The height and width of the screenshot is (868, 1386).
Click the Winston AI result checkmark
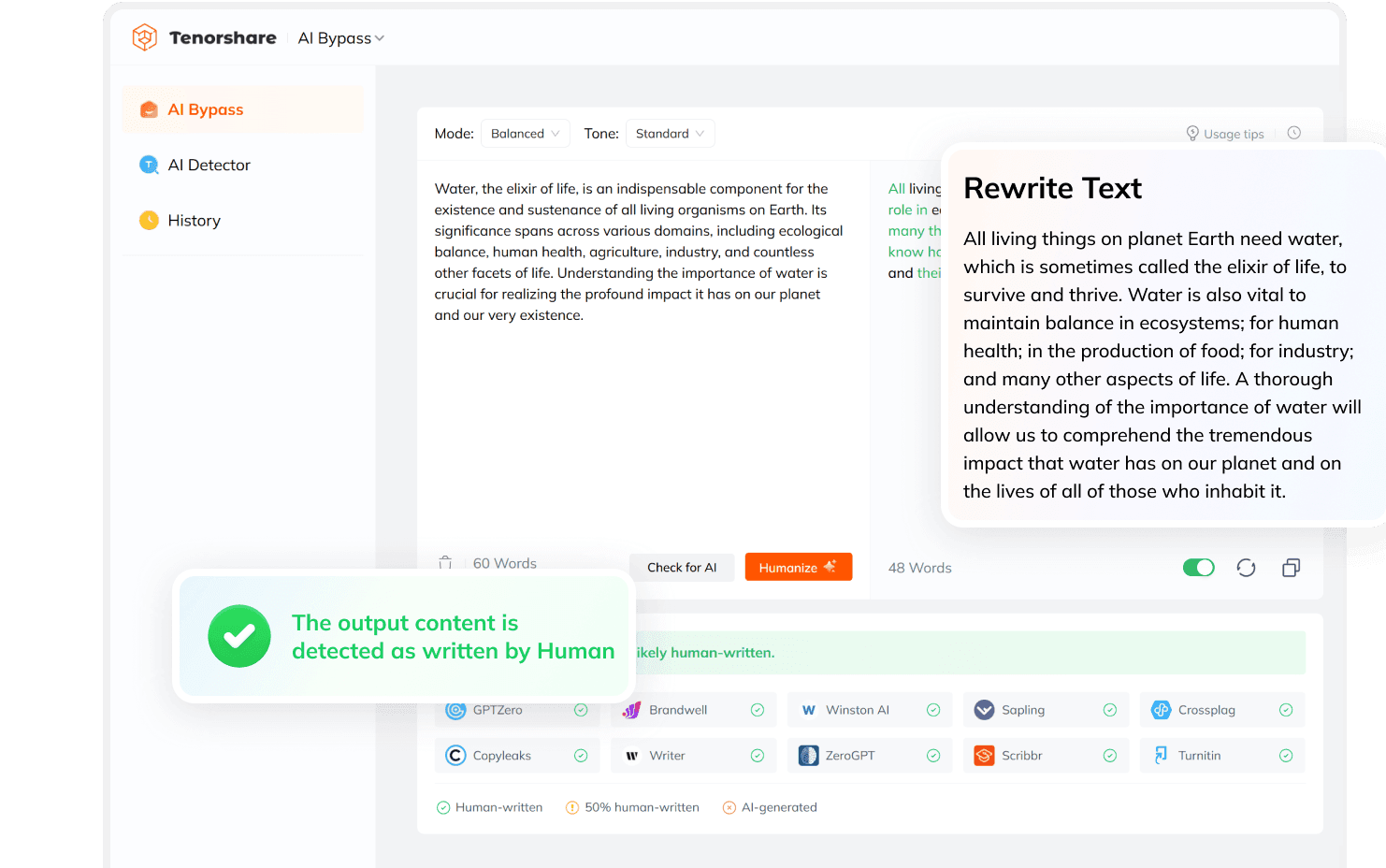933,710
